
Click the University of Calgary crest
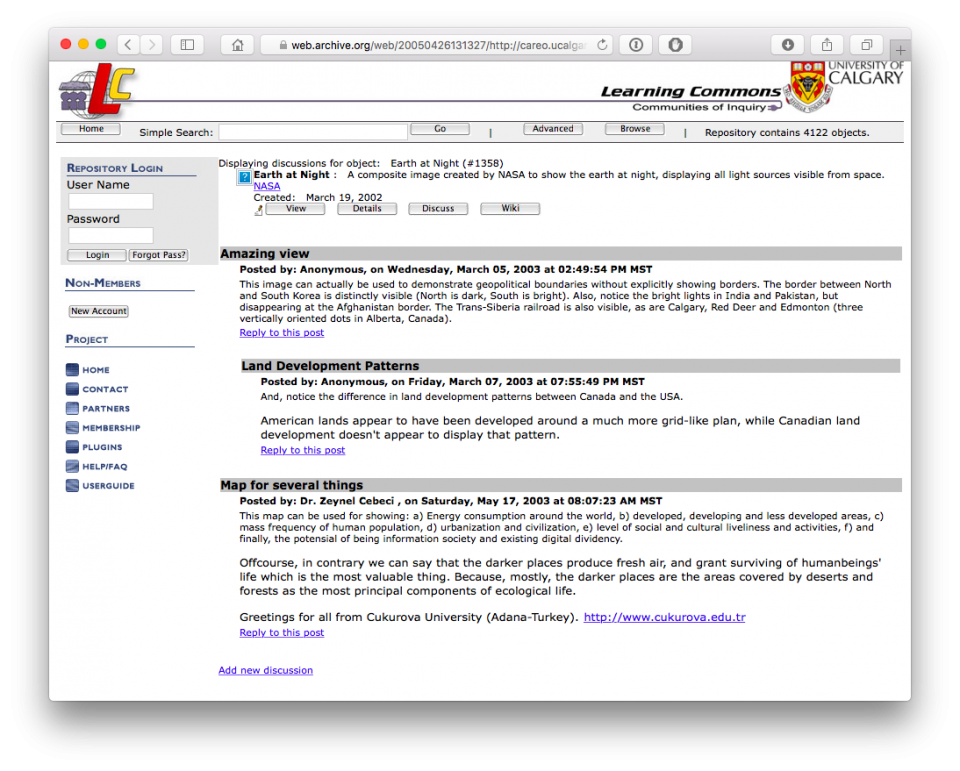point(806,86)
